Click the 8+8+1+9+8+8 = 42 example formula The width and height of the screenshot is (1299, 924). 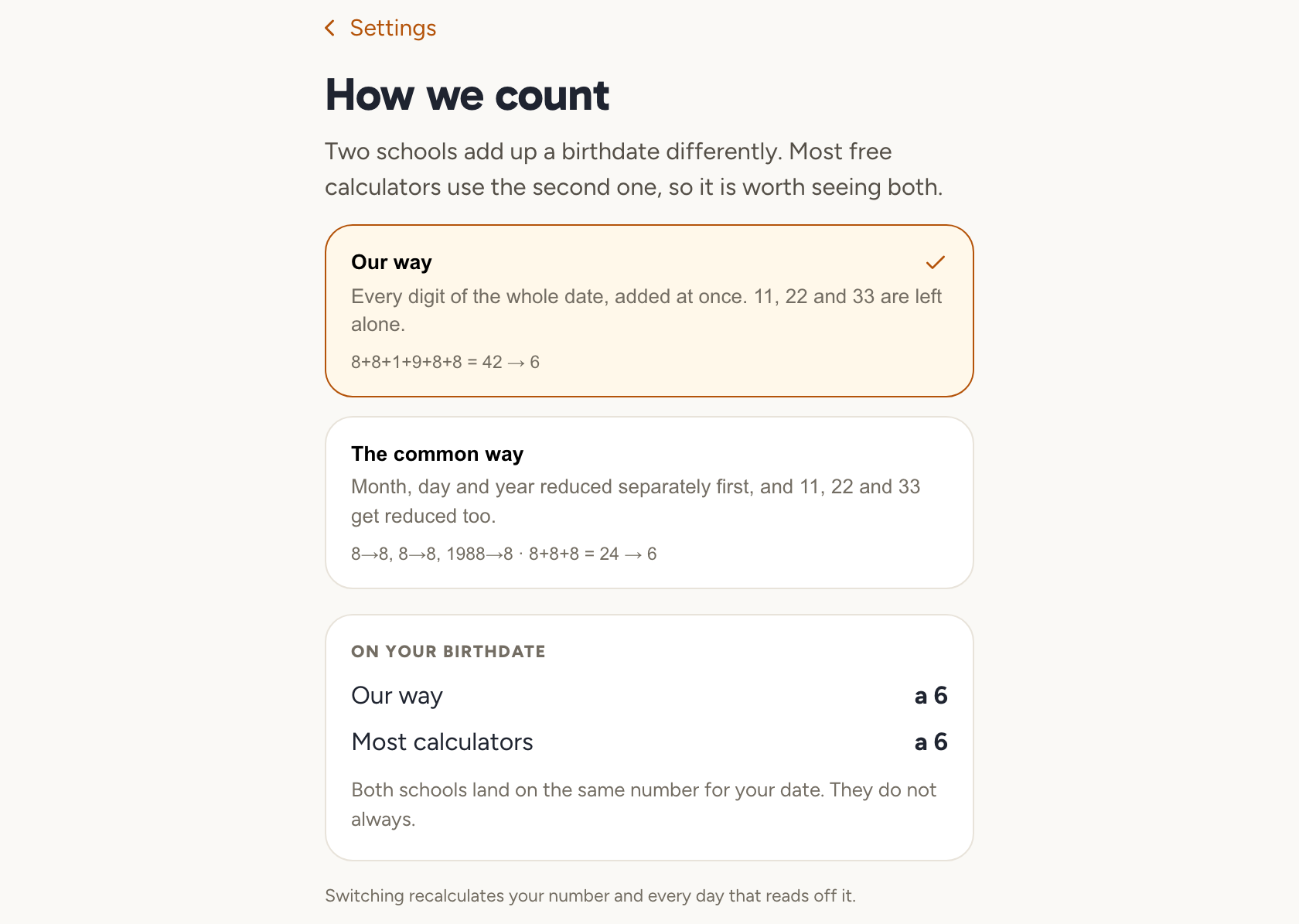click(445, 362)
